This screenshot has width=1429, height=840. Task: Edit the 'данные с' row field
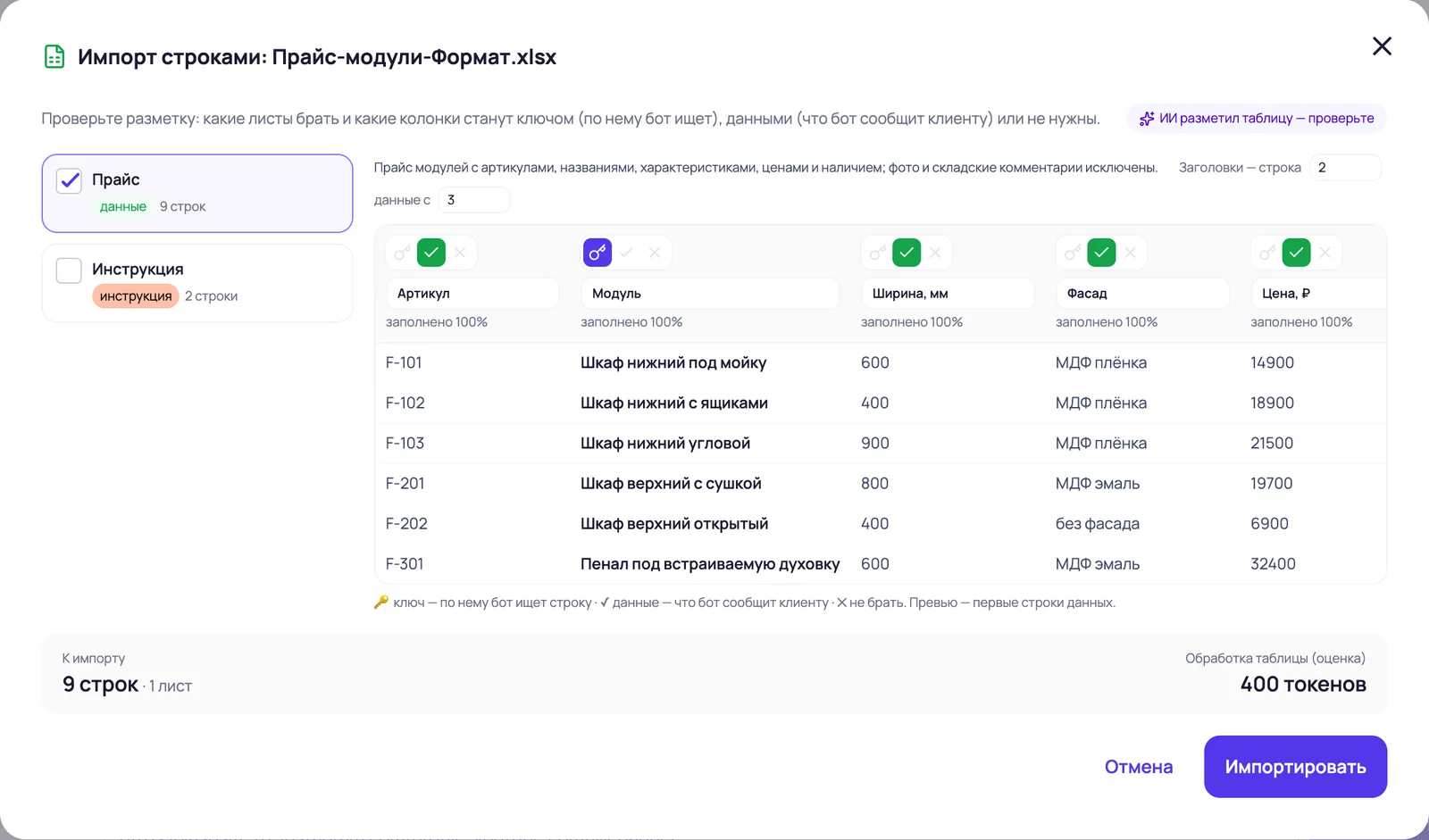(x=474, y=200)
